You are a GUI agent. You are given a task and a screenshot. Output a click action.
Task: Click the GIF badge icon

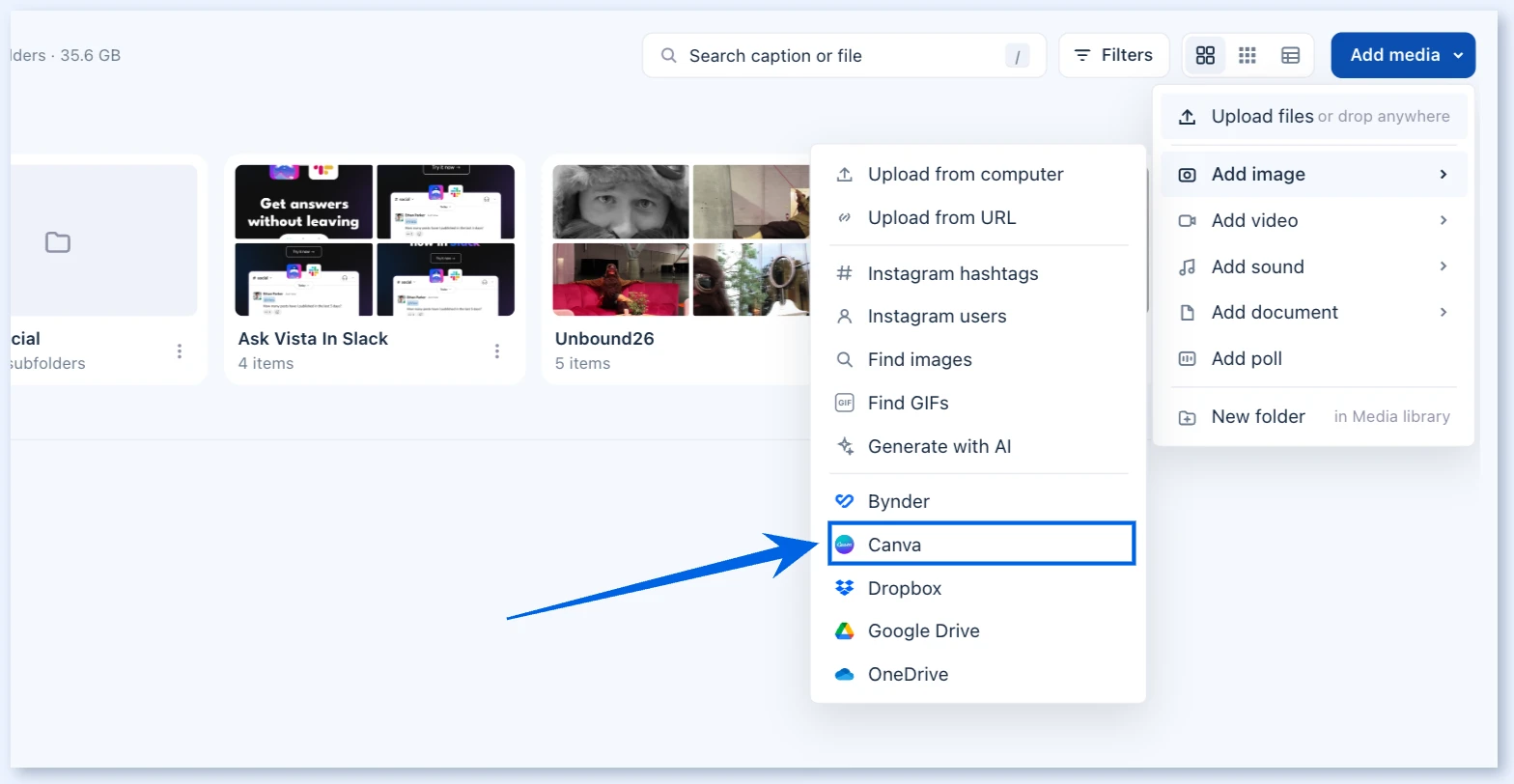(845, 404)
